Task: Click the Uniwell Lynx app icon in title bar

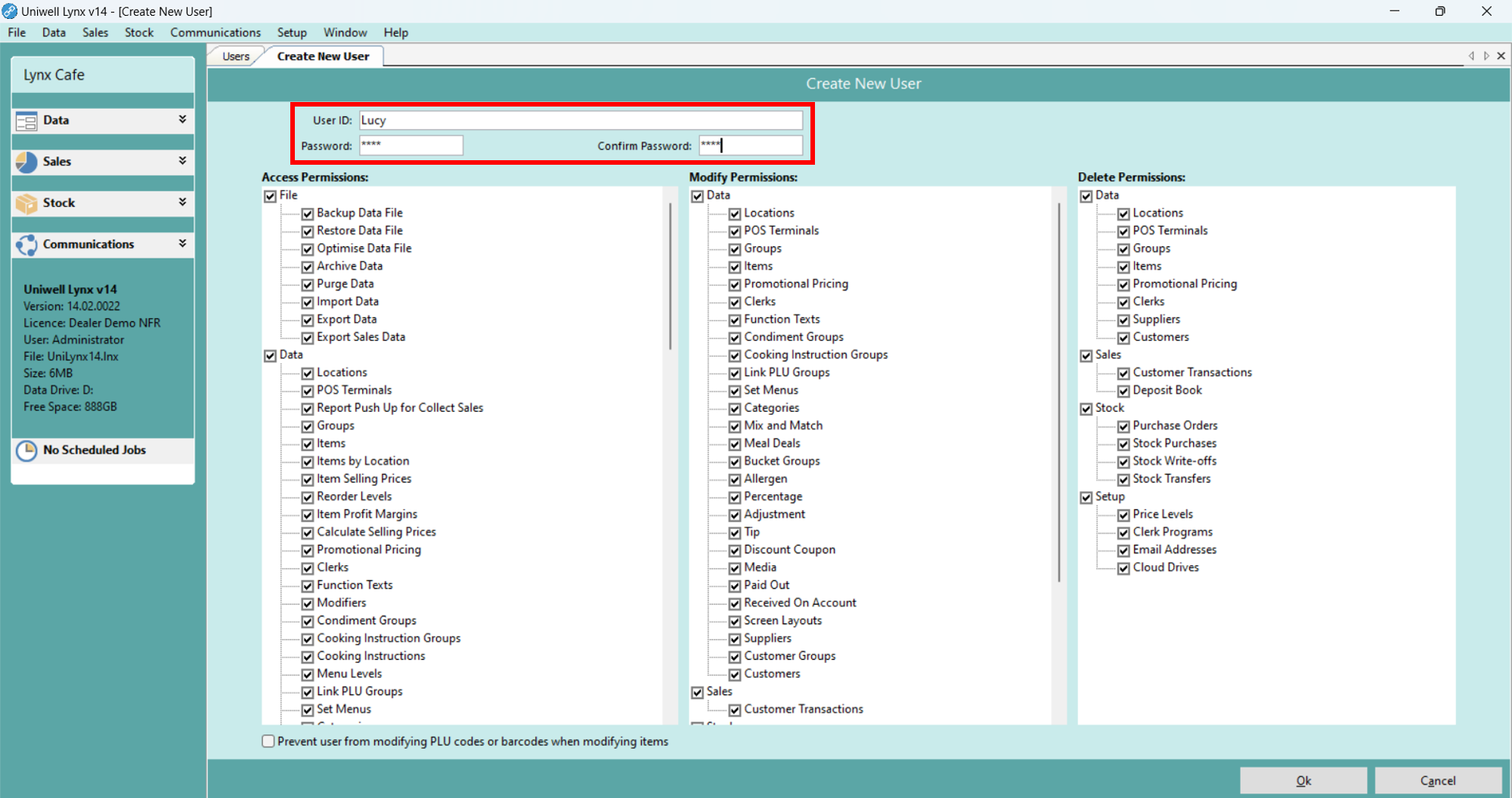Action: pyautogui.click(x=10, y=11)
